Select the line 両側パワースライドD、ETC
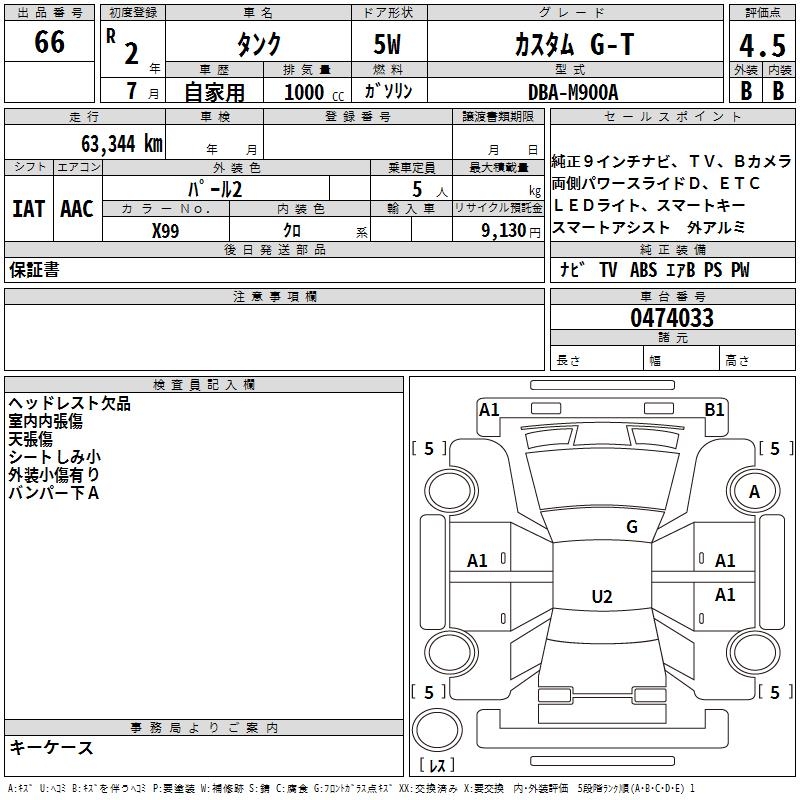Image resolution: width=800 pixels, height=800 pixels. point(656,183)
